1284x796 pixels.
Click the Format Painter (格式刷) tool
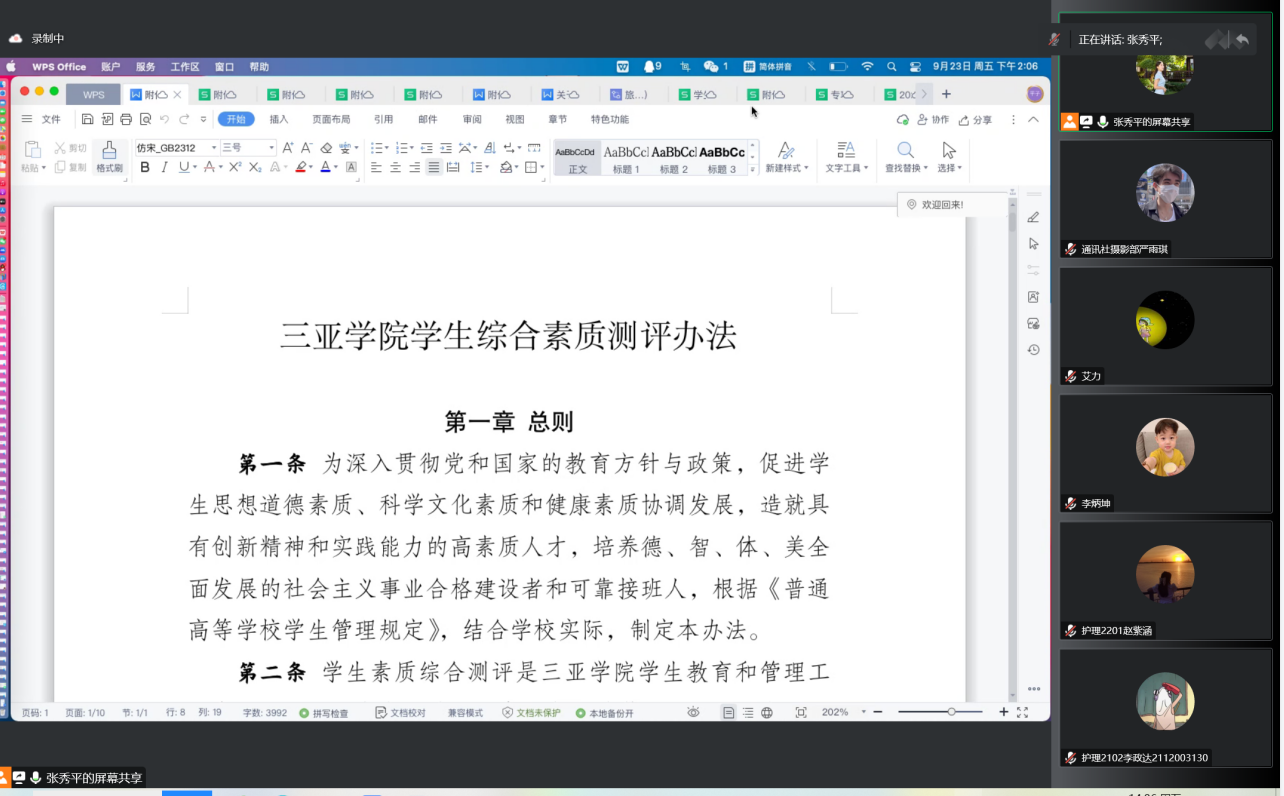tap(109, 156)
